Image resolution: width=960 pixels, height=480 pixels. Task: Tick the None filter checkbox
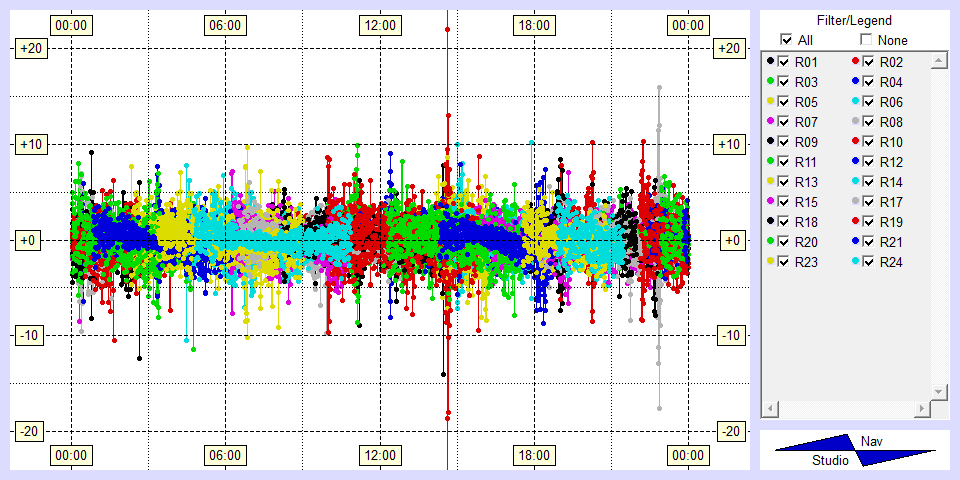coord(866,40)
